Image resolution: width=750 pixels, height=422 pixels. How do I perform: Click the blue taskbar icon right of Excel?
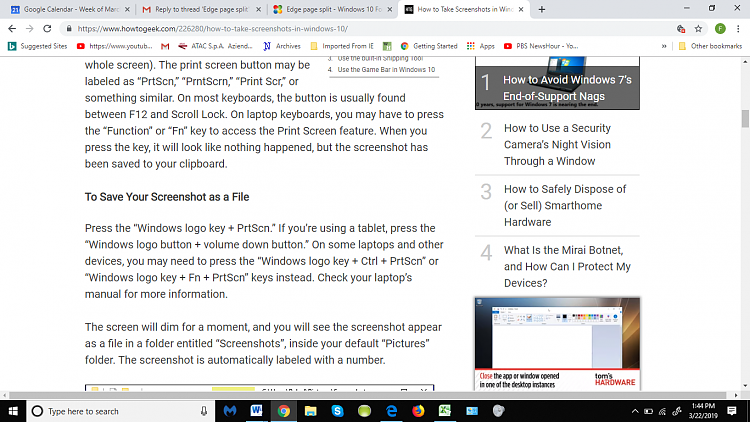[x=472, y=411]
